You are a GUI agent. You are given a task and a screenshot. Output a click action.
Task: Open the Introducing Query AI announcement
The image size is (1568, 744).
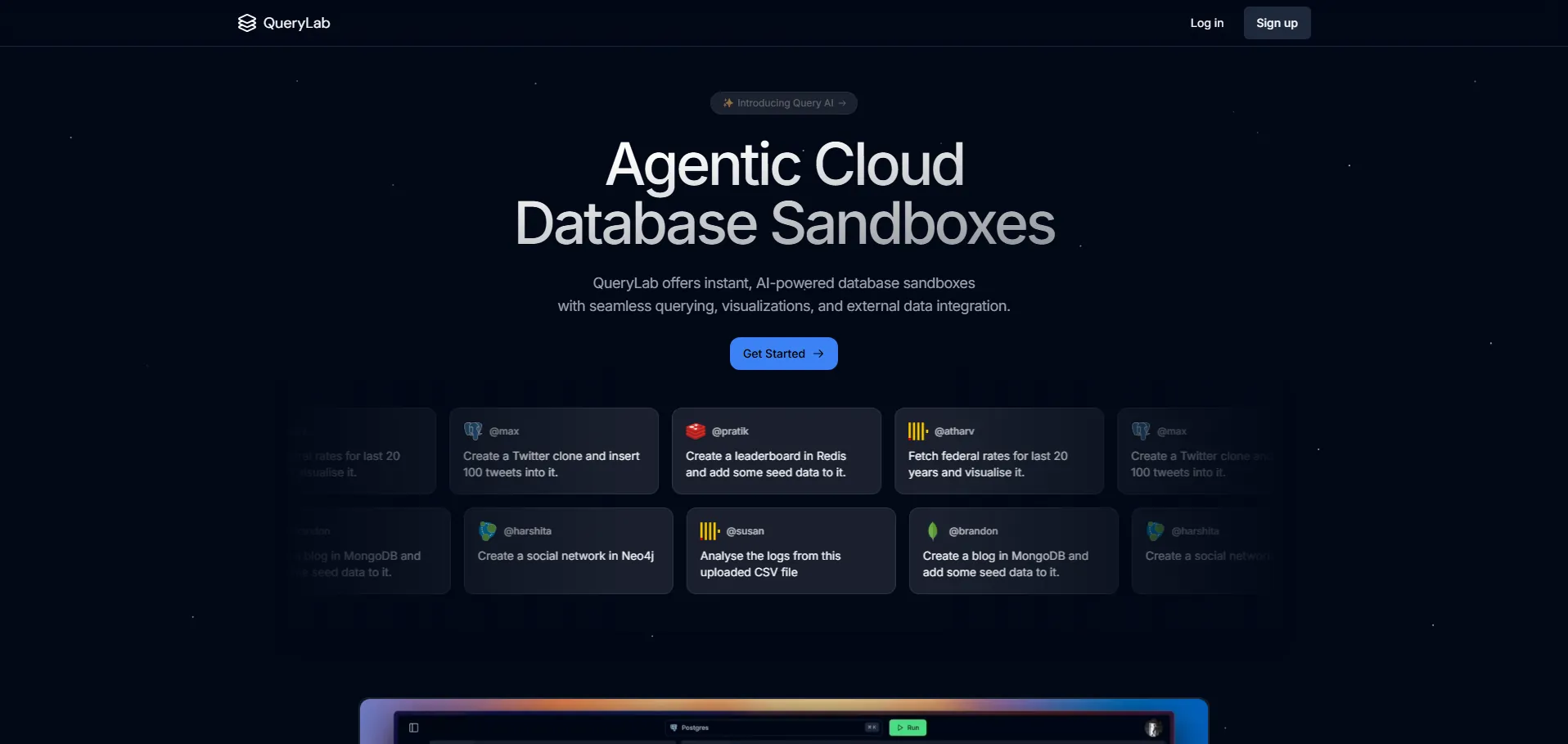coord(783,103)
